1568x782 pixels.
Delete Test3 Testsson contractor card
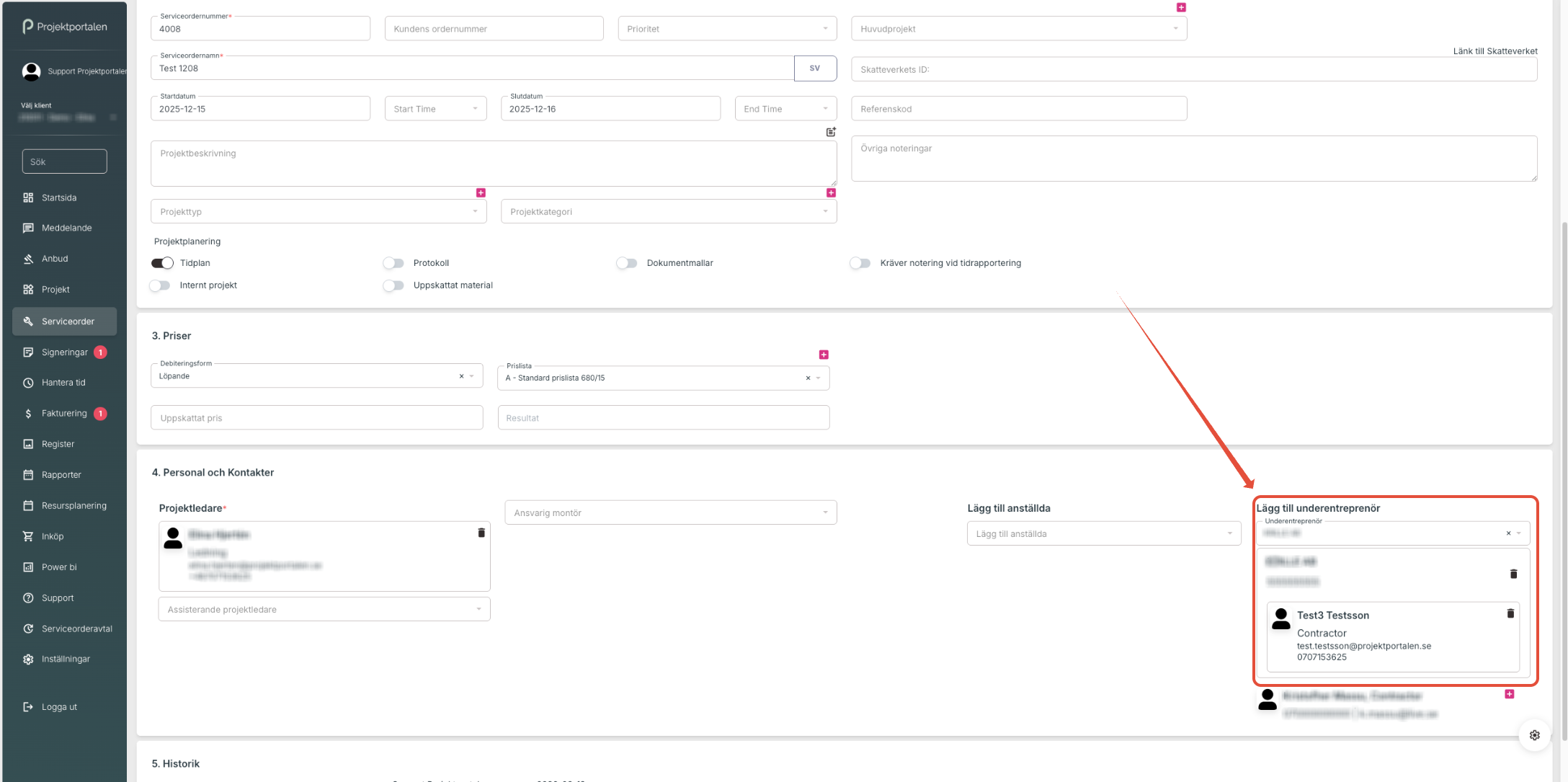[1510, 613]
